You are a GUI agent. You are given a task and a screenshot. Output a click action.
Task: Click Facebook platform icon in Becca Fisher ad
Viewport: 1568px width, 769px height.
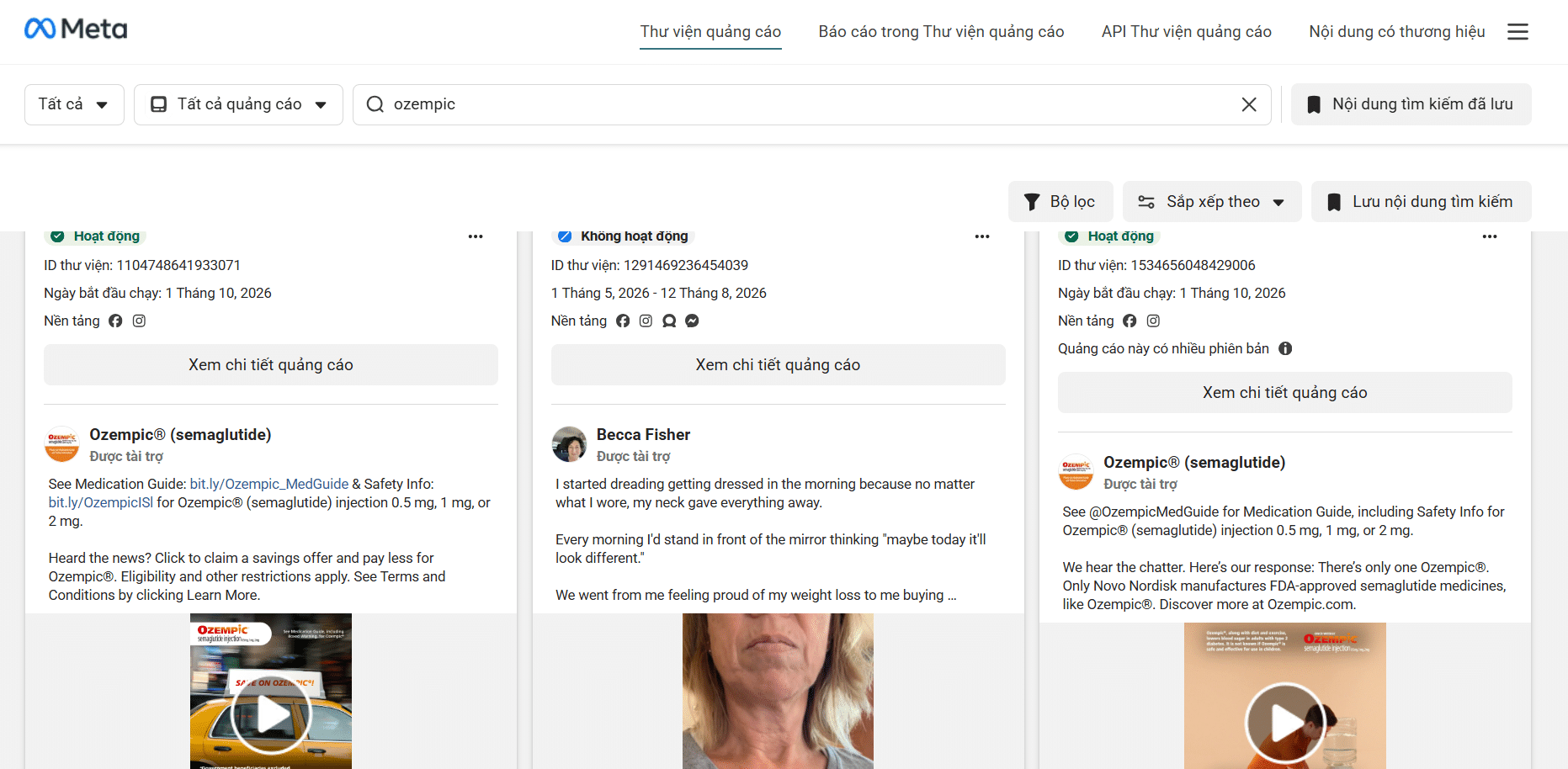623,321
